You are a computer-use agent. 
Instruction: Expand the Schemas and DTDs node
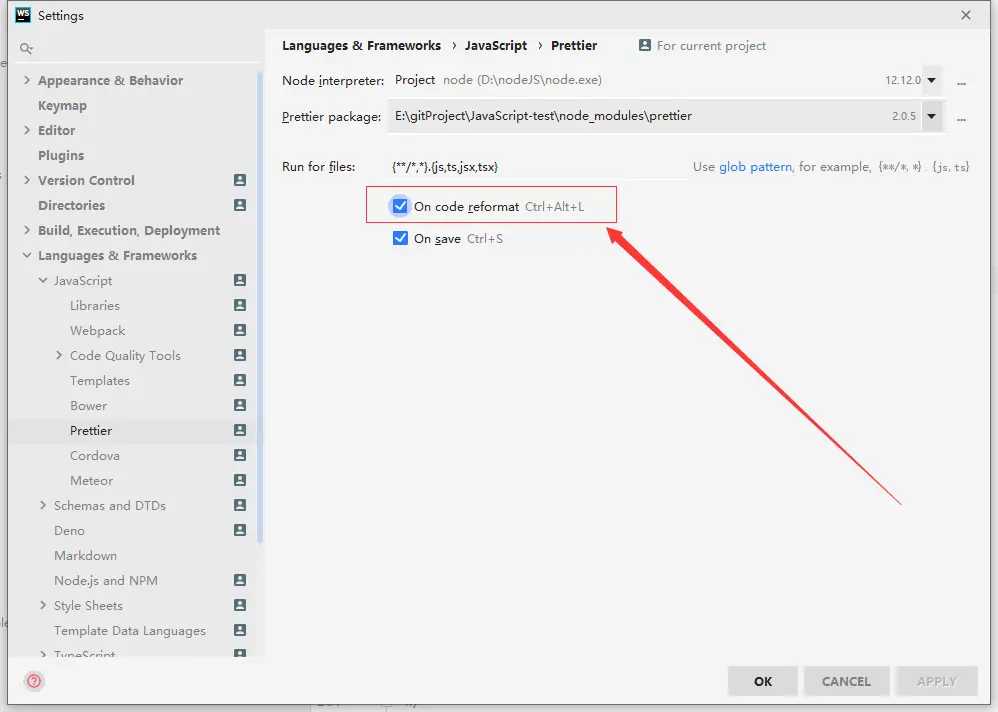(x=43, y=505)
